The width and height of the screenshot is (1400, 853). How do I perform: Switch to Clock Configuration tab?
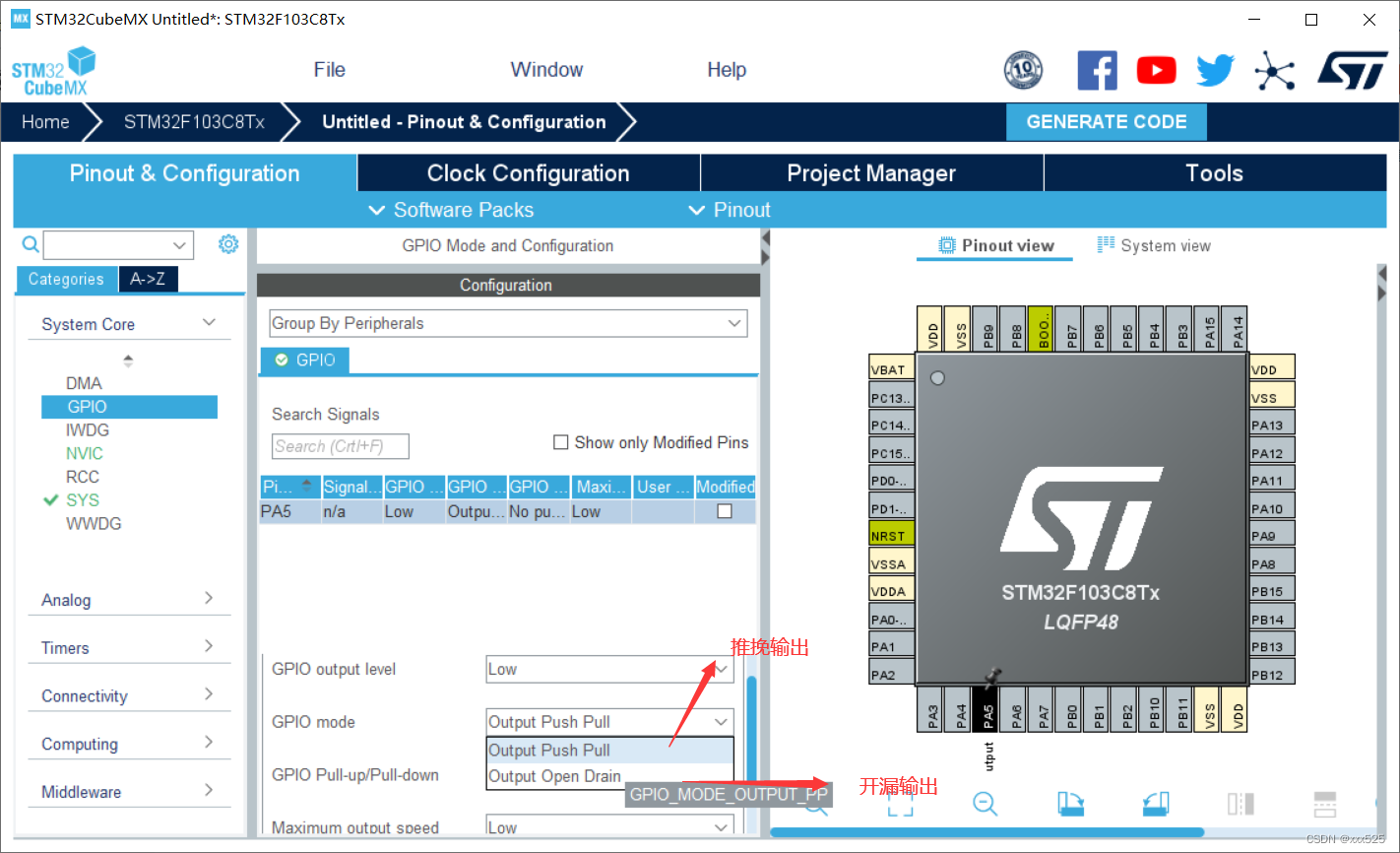[529, 173]
